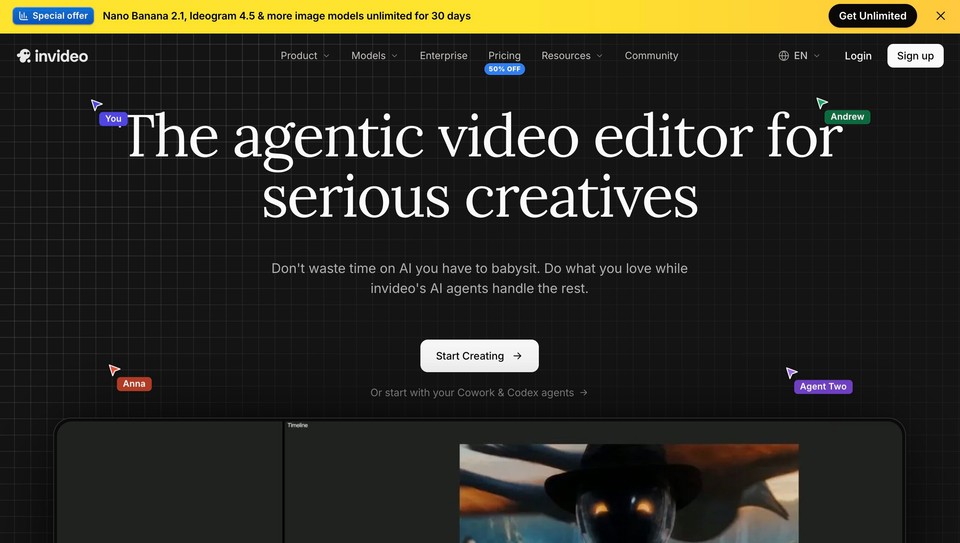Open the Pricing page
The height and width of the screenshot is (543, 960).
point(504,56)
